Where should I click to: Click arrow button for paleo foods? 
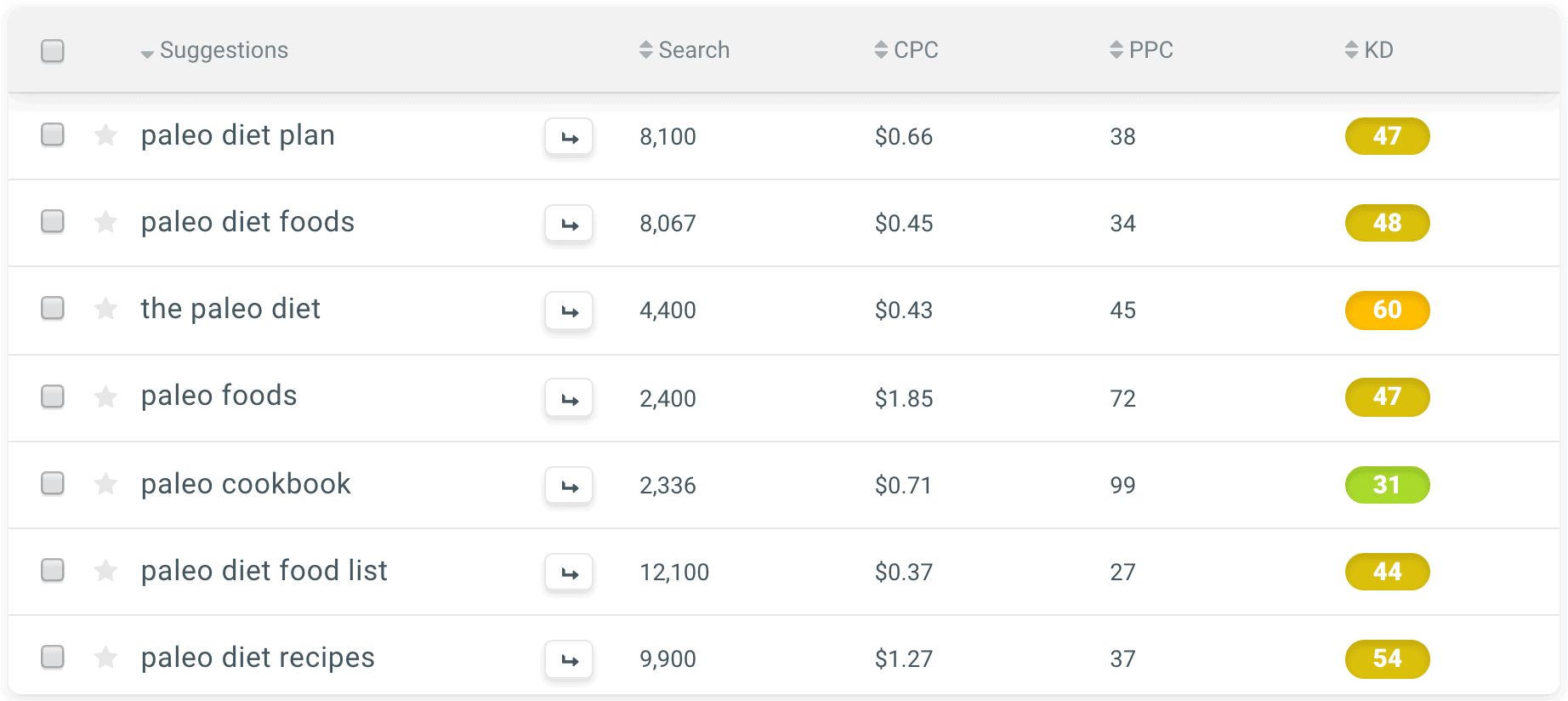(x=569, y=399)
